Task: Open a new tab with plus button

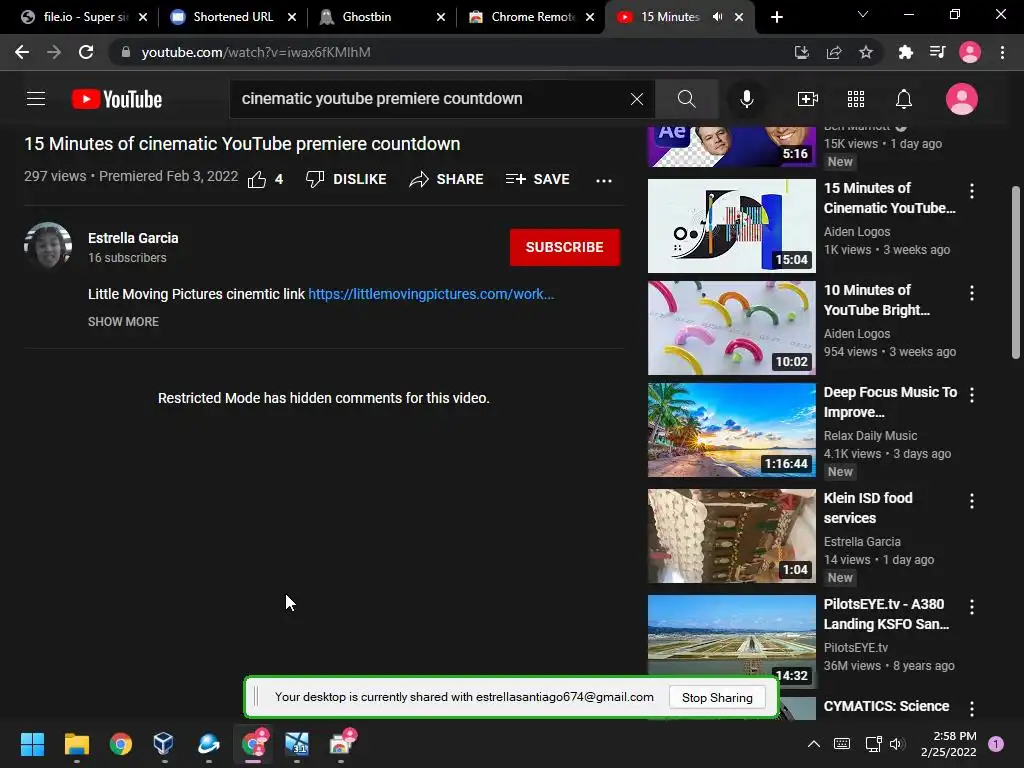Action: pyautogui.click(x=776, y=17)
